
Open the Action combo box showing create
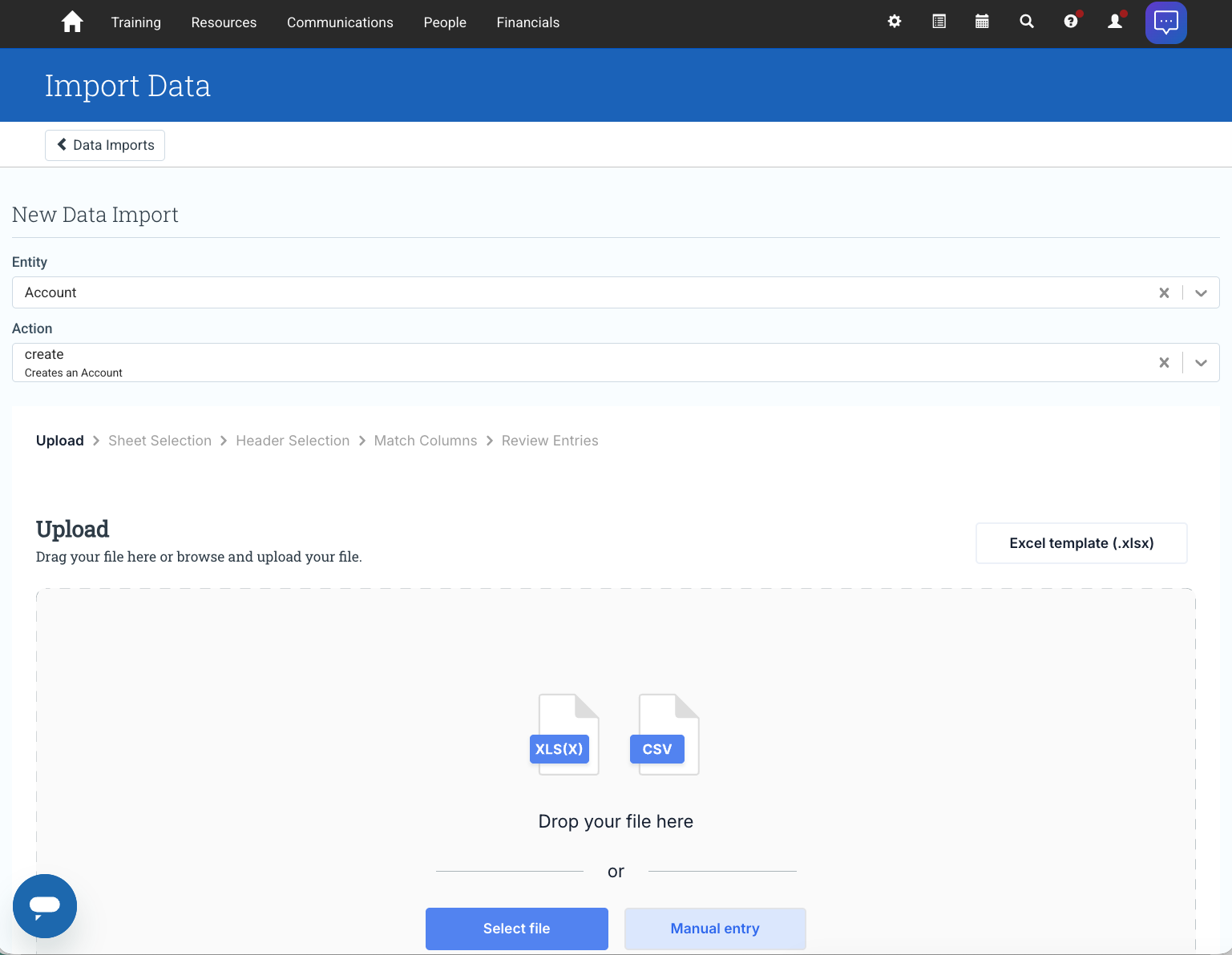point(616,363)
